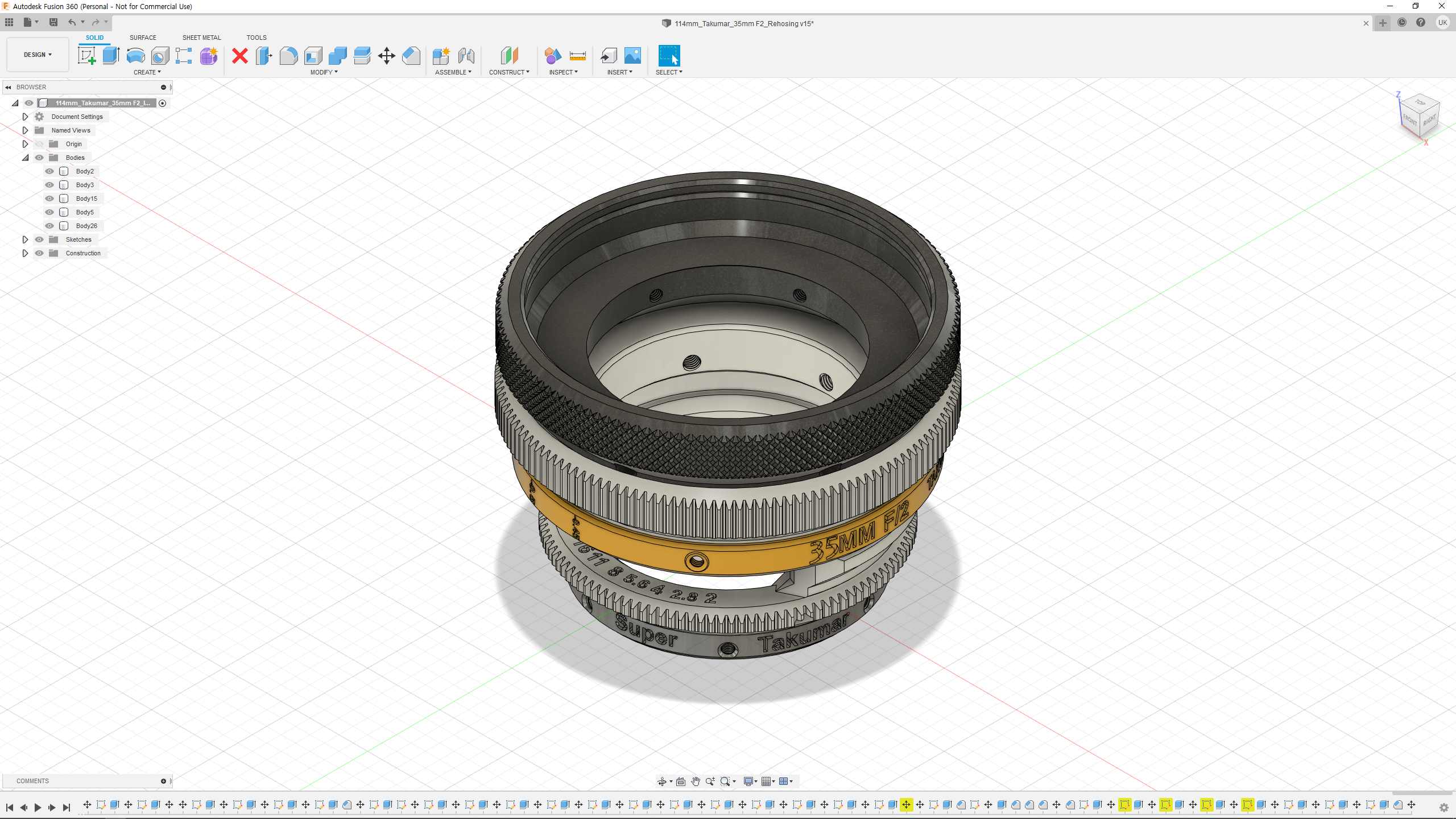This screenshot has height=819, width=1456.
Task: Hide Body2 using its eye icon
Action: (x=49, y=171)
